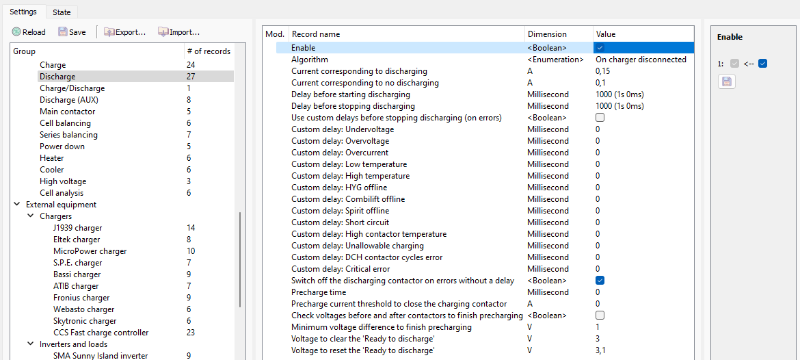Select the Eltek charger item
Screen dimensions: 800x360
click(77, 239)
